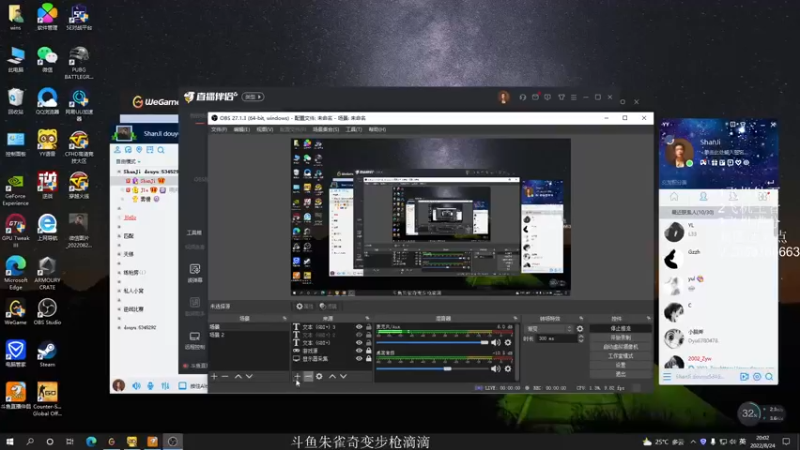Click start recording button in OBS controls
The height and width of the screenshot is (450, 800).
coord(620,338)
